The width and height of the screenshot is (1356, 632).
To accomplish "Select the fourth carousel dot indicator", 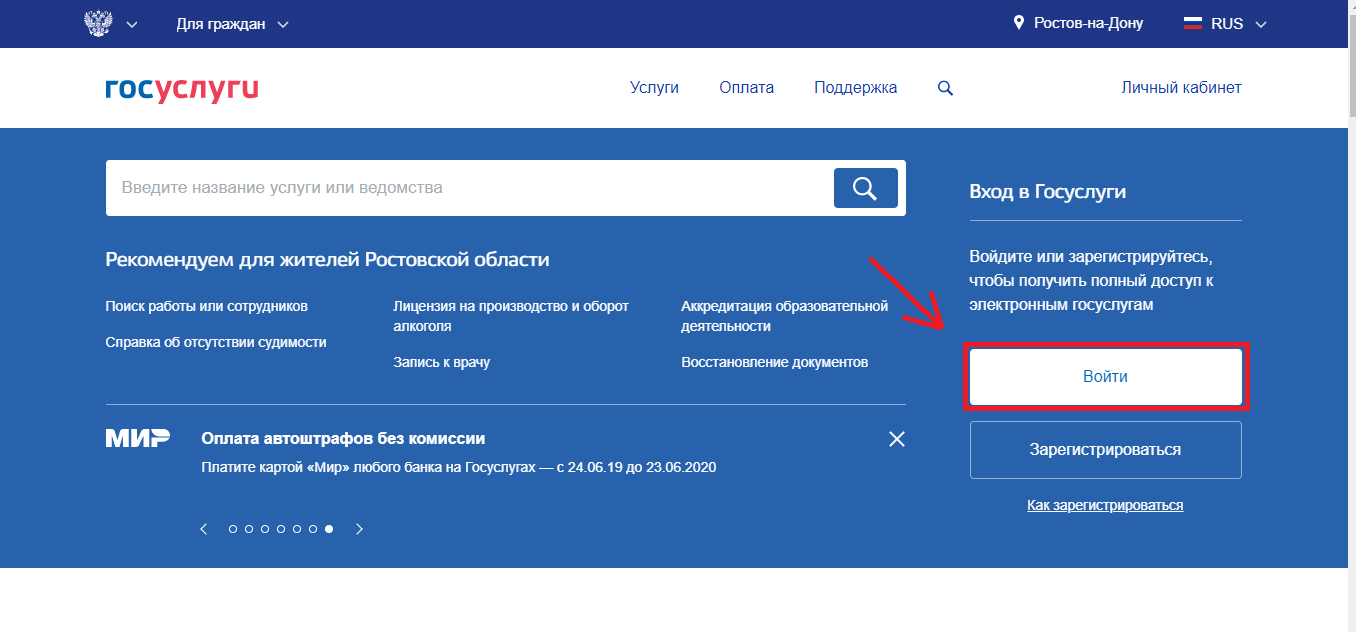I will (x=281, y=529).
